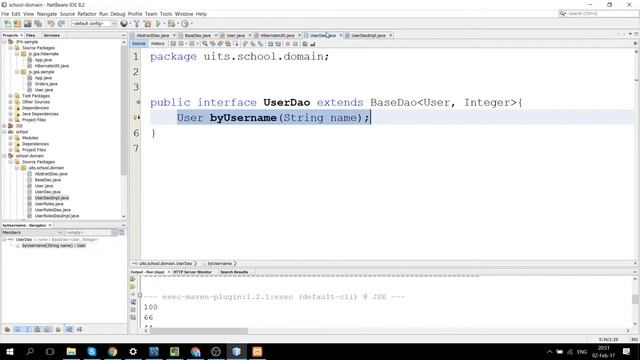
Task: Toggle Show Inner Classes filter in the Navigator
Action: [x=48, y=329]
